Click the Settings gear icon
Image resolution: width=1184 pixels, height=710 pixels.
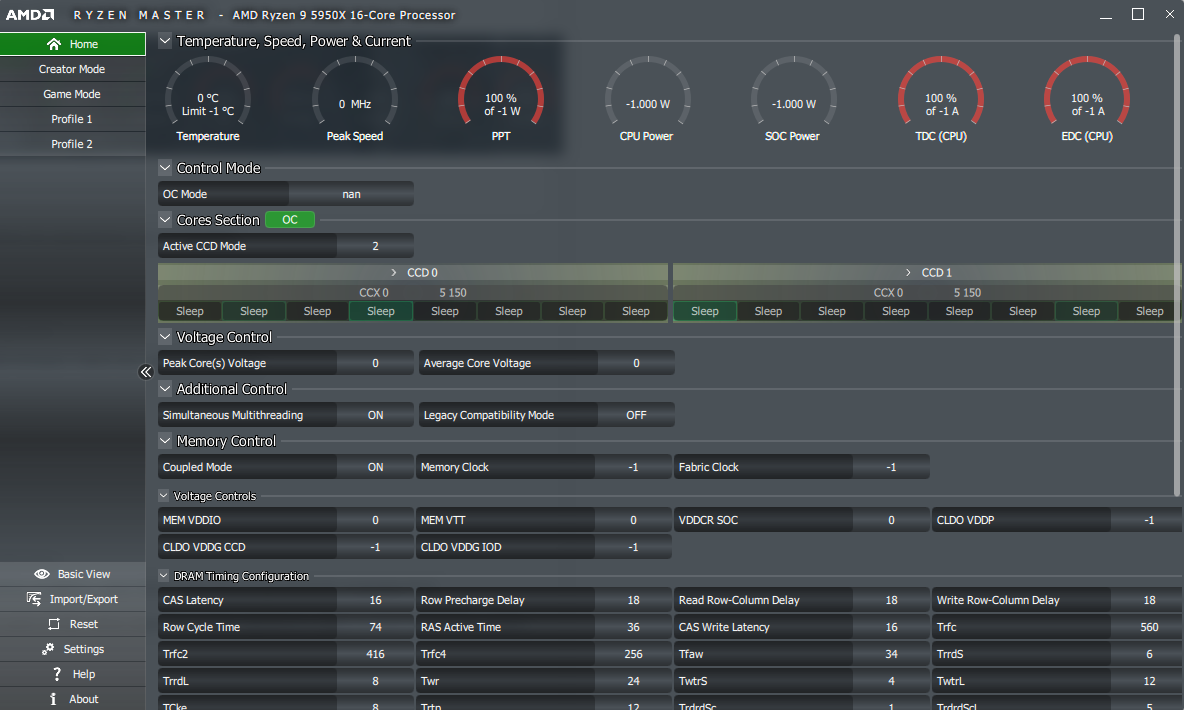(48, 649)
